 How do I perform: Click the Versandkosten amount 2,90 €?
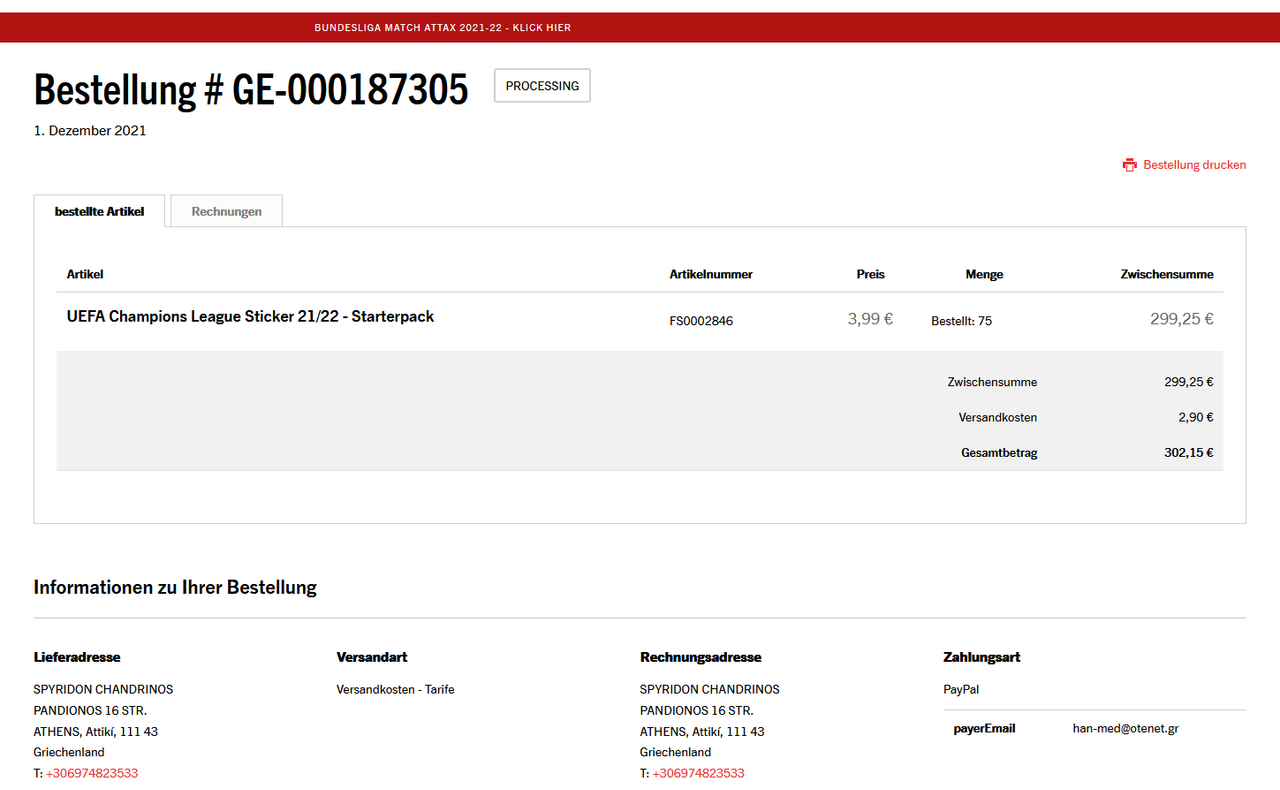point(1195,417)
